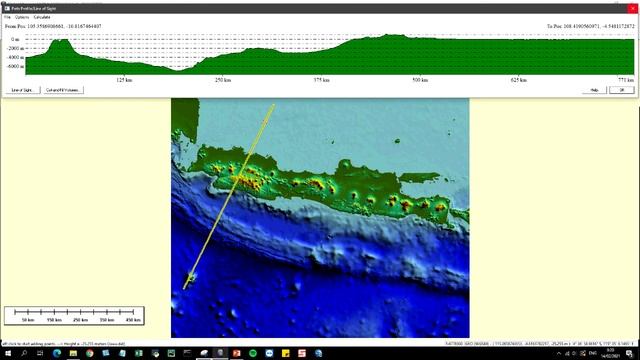The height and width of the screenshot is (360, 640).
Task: Open Task View from the taskbar
Action: click(40, 353)
